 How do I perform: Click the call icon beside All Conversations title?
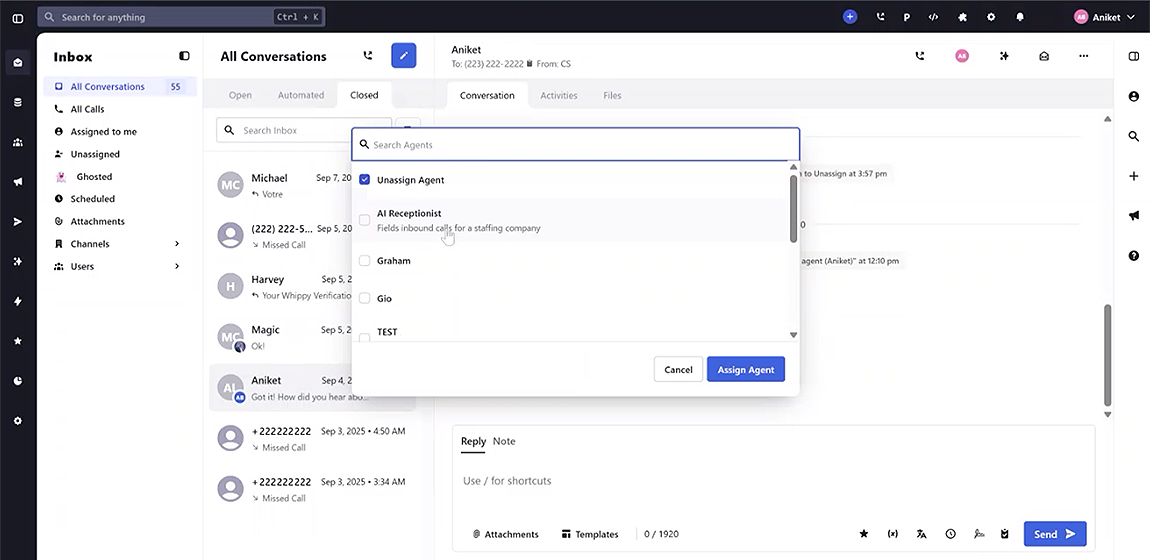click(x=367, y=56)
